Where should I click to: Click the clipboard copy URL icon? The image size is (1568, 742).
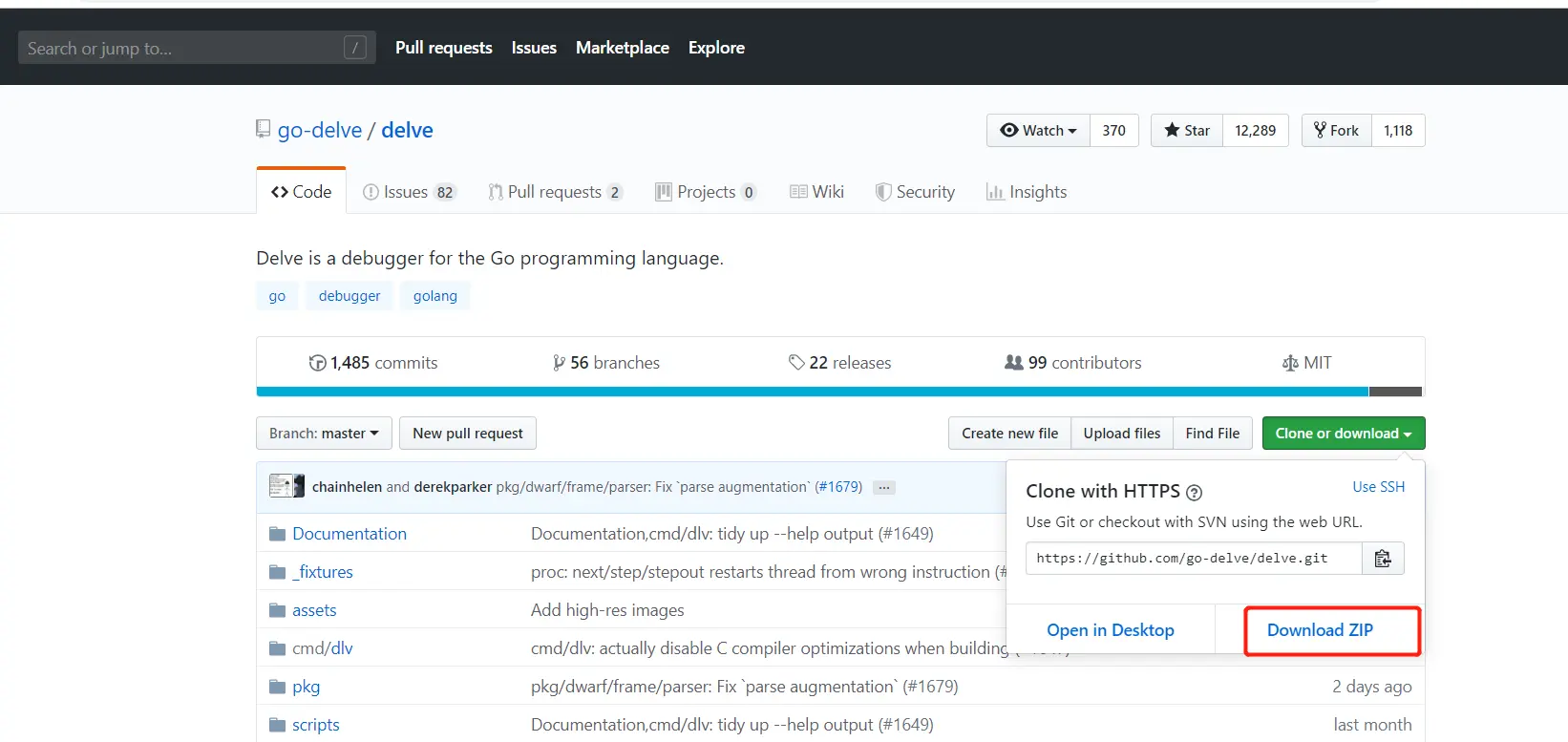(1383, 559)
